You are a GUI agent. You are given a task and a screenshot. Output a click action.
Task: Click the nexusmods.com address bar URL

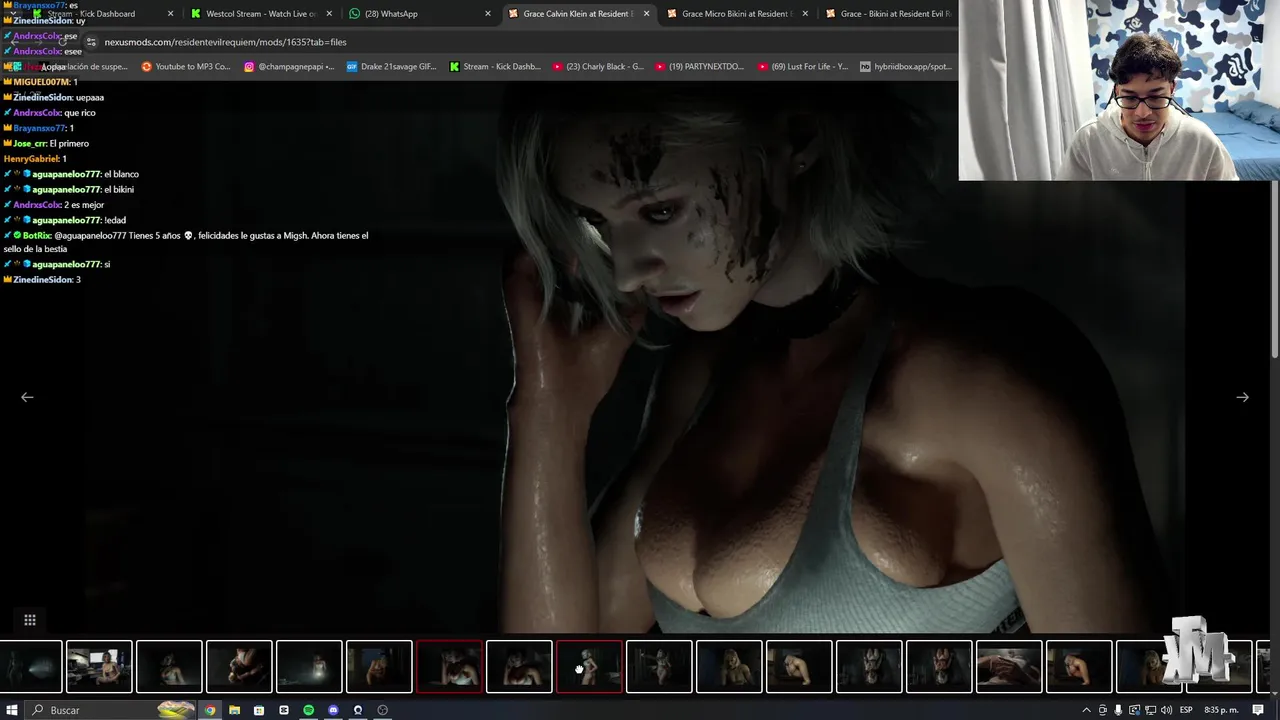click(x=226, y=42)
